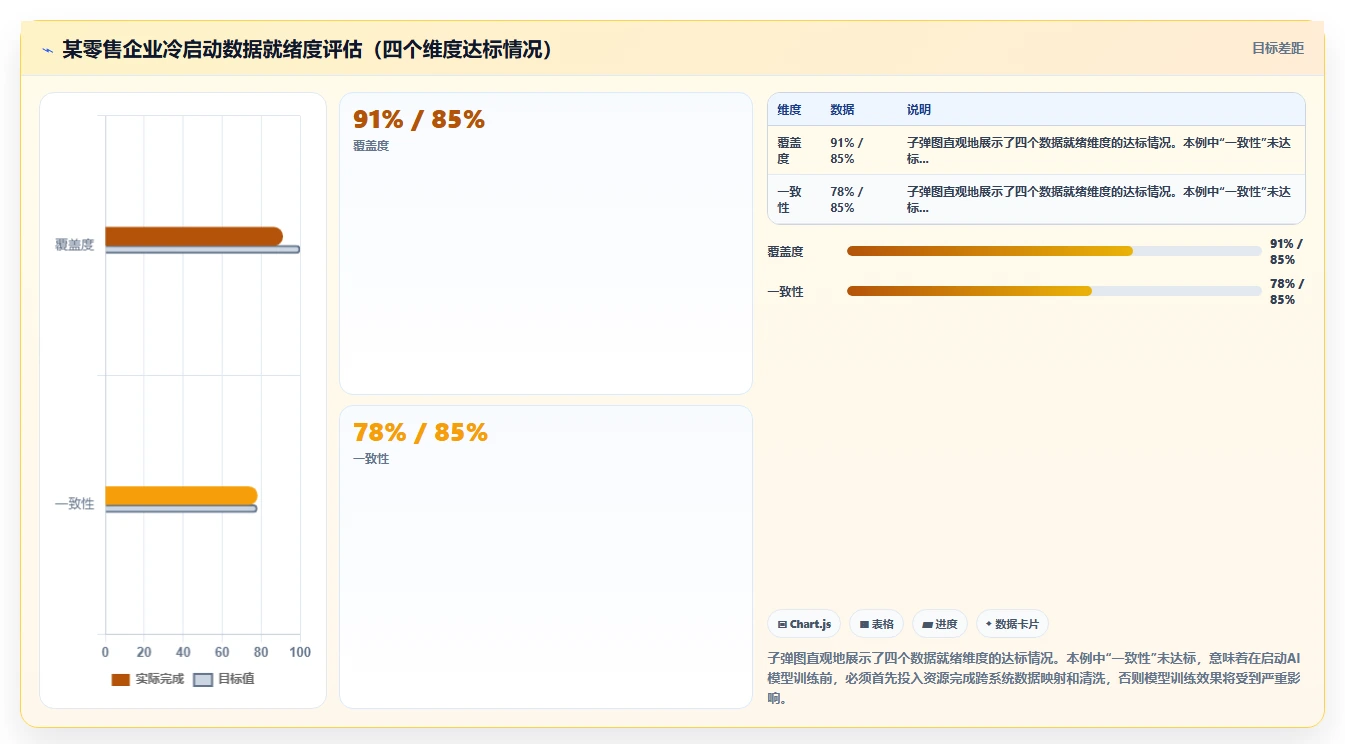
Task: Click the icon inside the 表格 chip
Action: (864, 624)
